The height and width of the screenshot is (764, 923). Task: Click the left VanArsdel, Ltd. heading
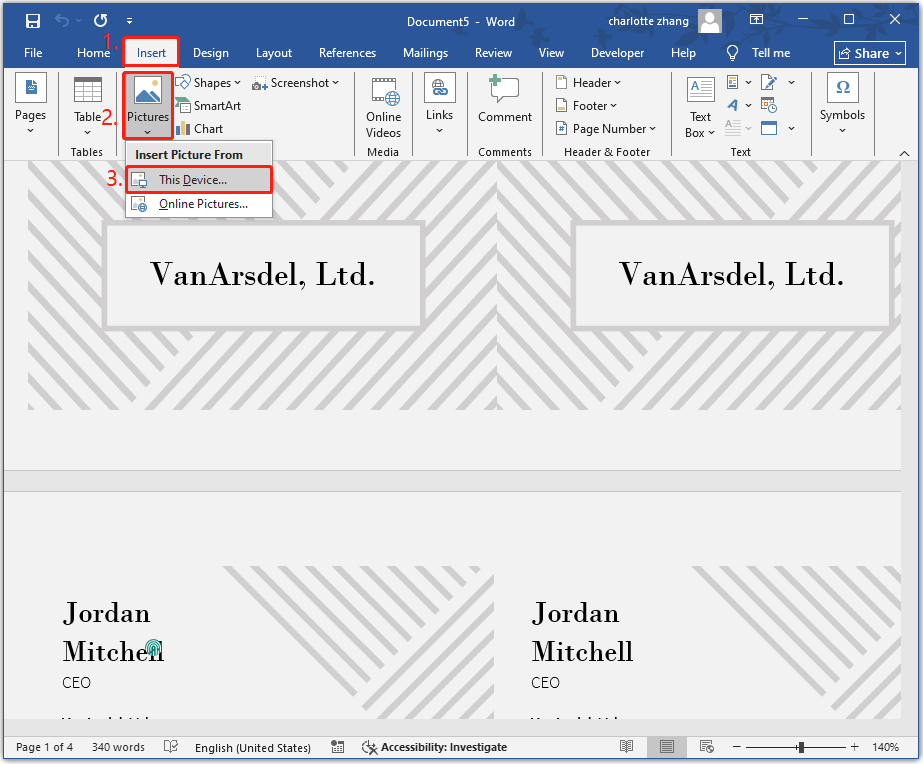263,274
